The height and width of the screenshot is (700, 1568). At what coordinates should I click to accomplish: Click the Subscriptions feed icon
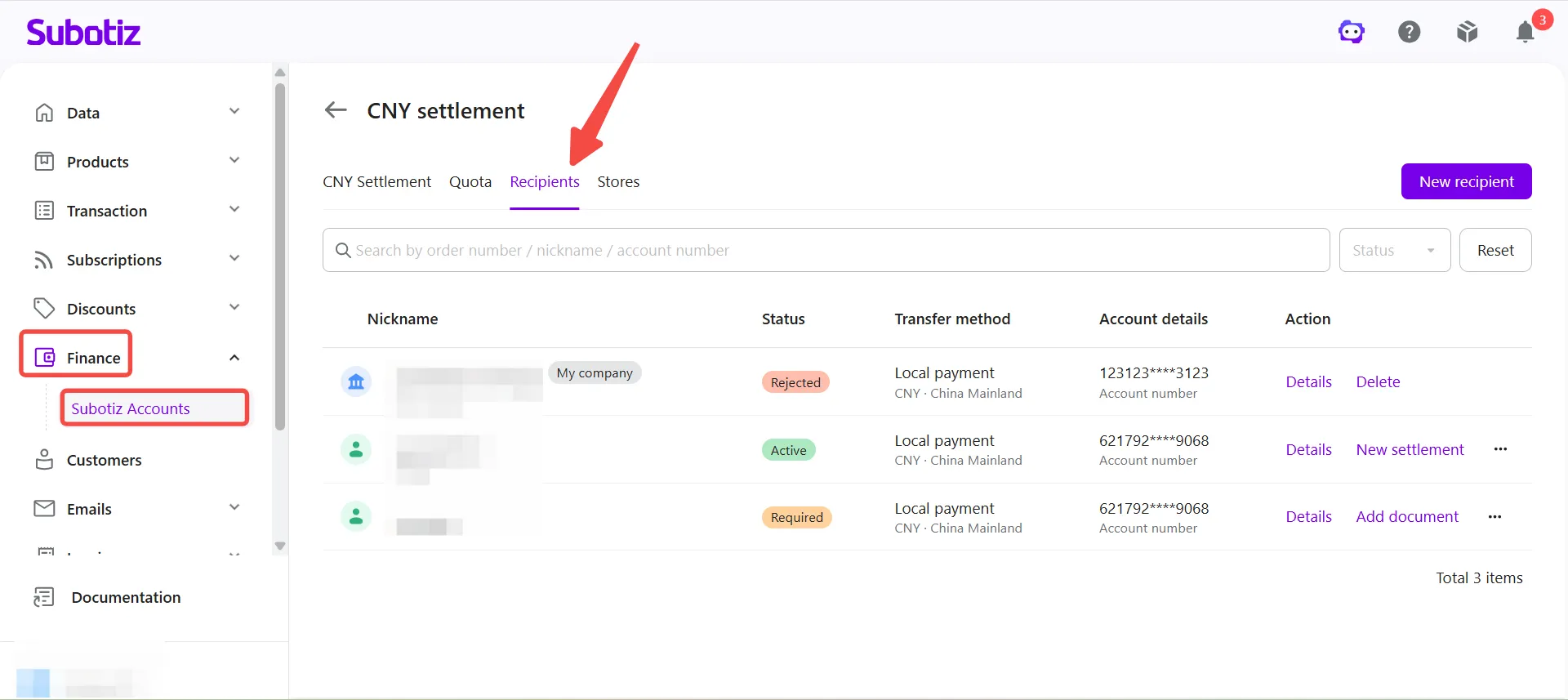tap(44, 260)
